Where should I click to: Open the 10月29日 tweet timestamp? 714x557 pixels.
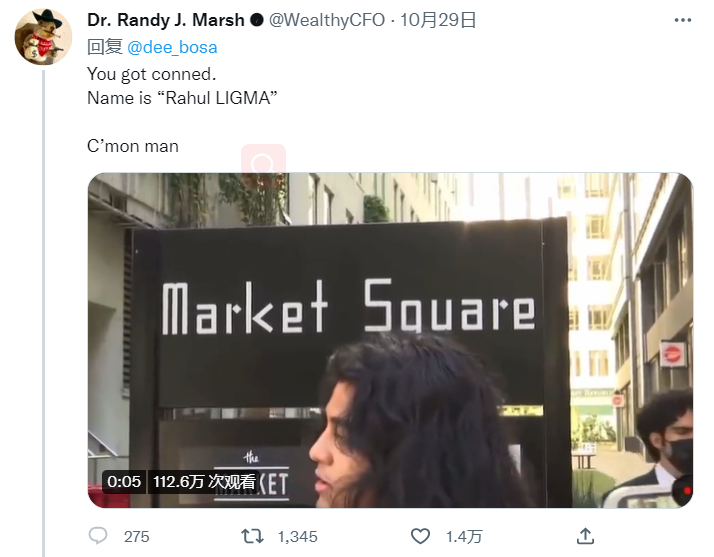438,20
